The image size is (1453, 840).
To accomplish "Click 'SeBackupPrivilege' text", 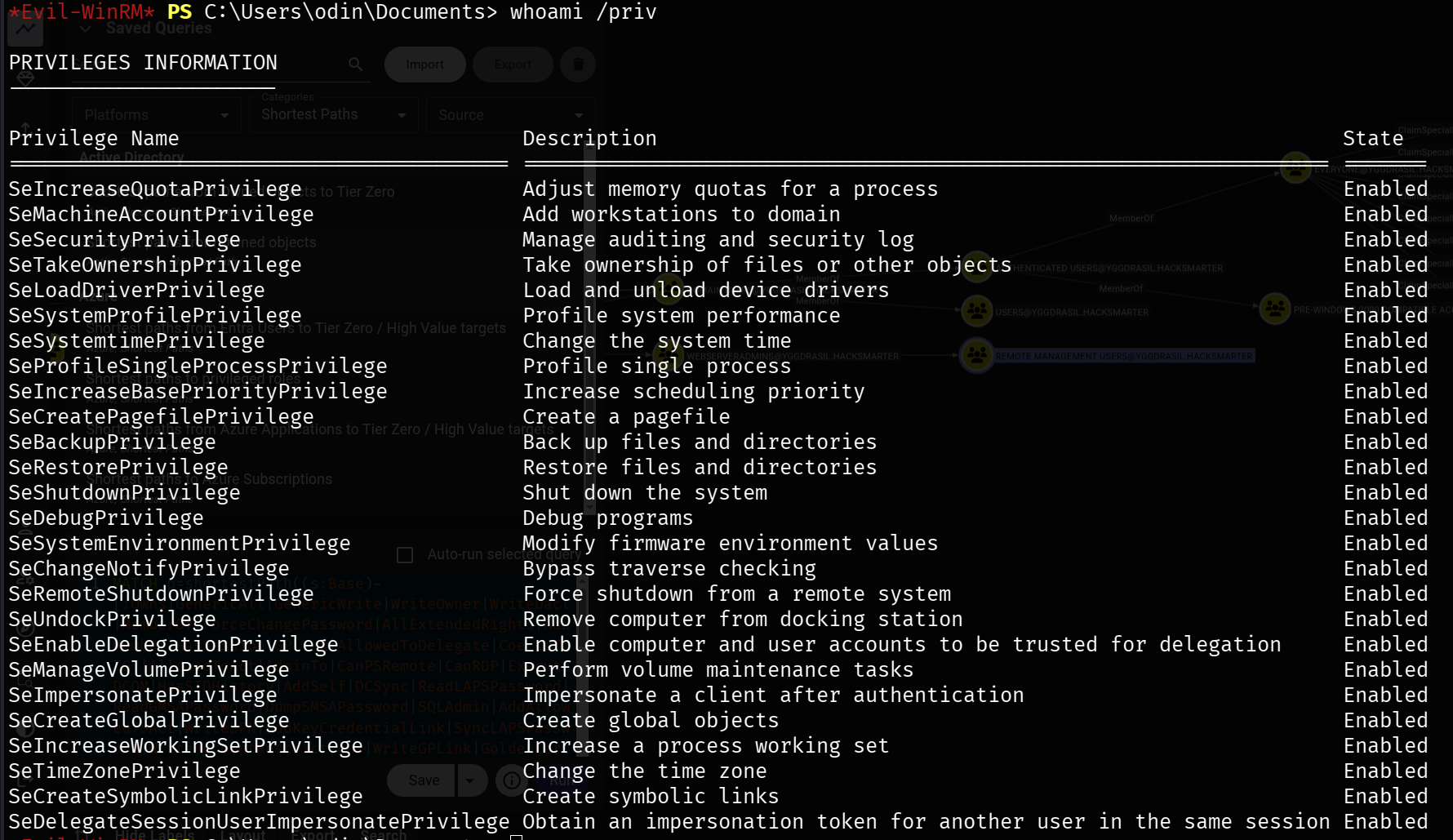I will [x=112, y=442].
